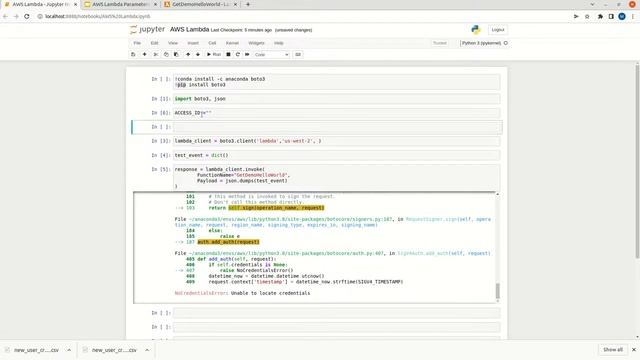Click the conda install boto3 cell

click(x=336, y=82)
